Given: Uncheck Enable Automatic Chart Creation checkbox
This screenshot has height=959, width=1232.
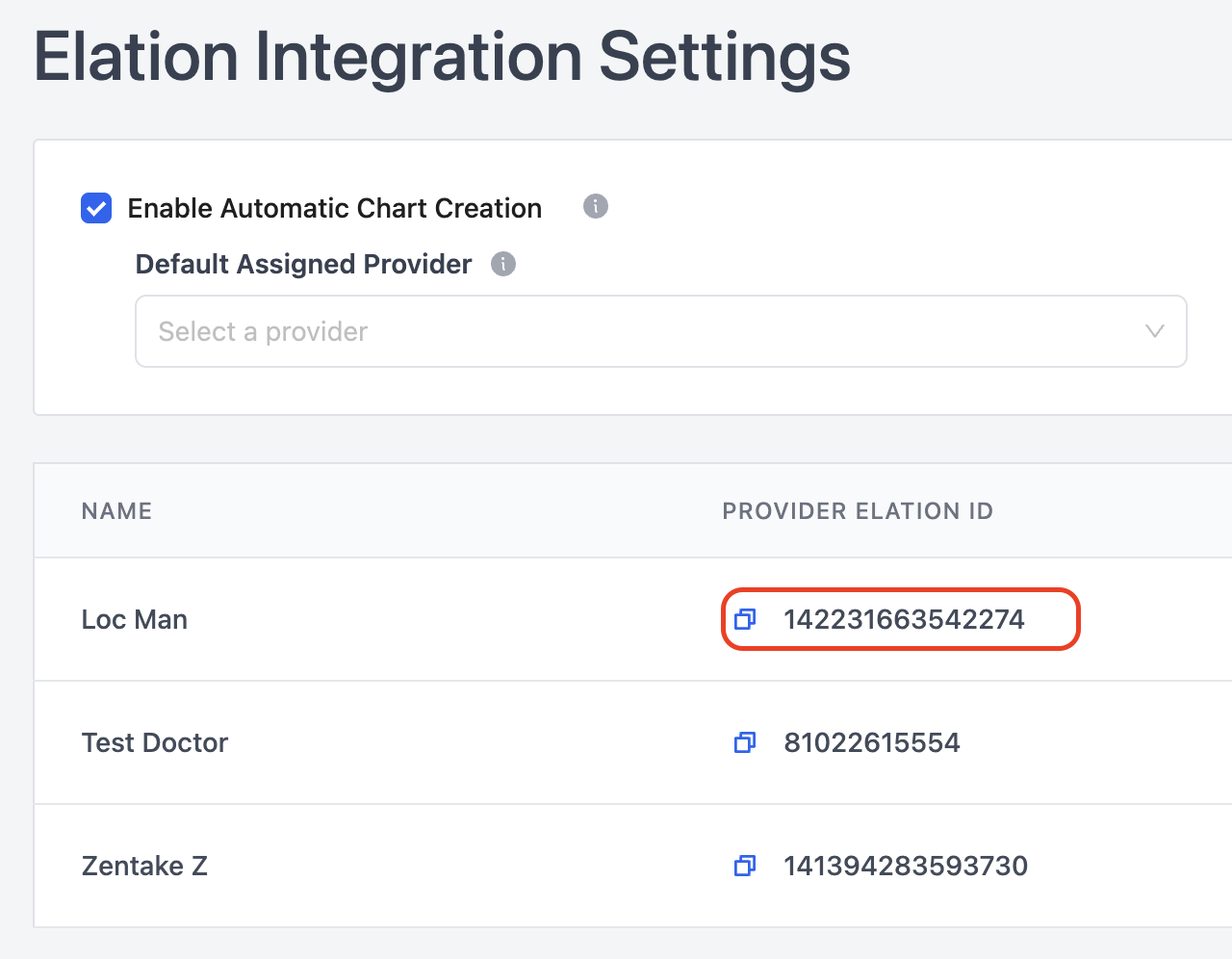Looking at the screenshot, I should [x=96, y=208].
